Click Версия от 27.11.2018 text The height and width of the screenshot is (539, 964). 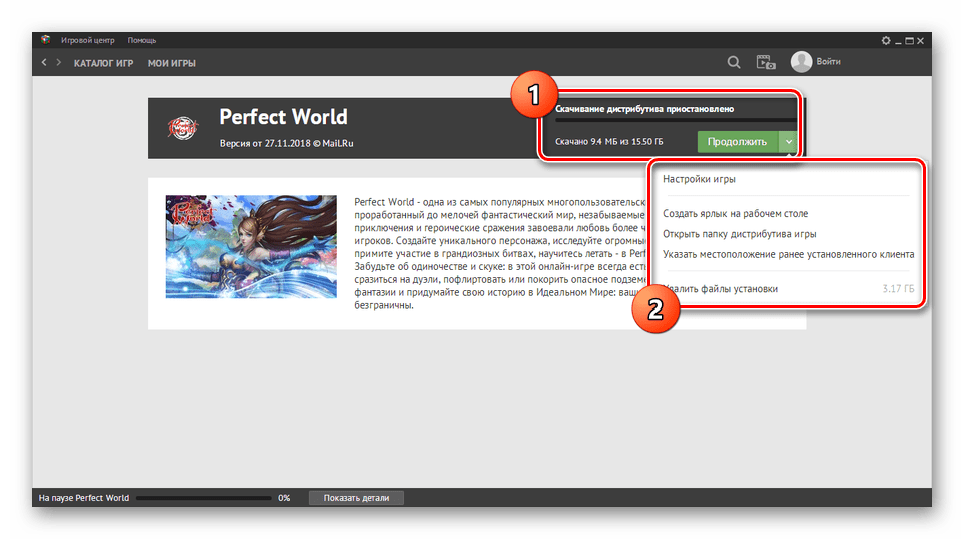pyautogui.click(x=286, y=143)
